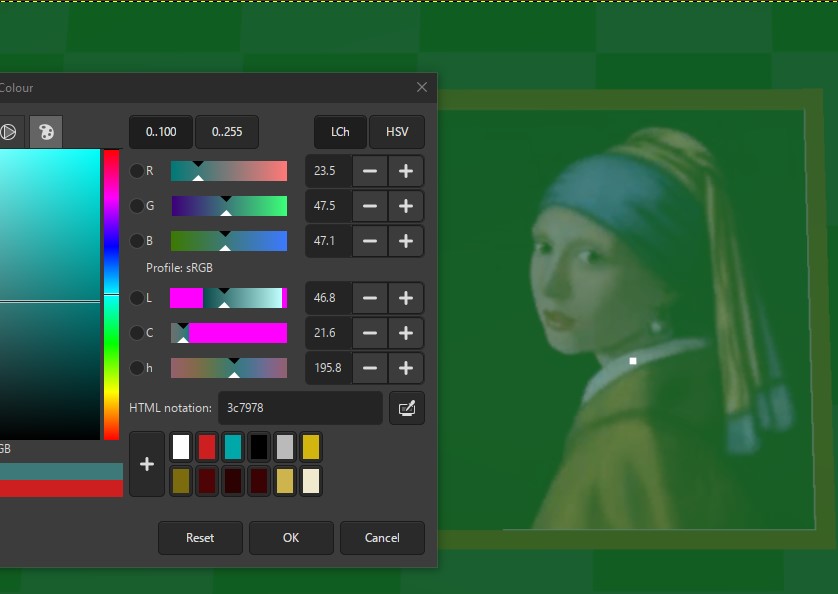This screenshot has width=838, height=594.
Task: Switch value range to 0..100
Action: [x=161, y=132]
